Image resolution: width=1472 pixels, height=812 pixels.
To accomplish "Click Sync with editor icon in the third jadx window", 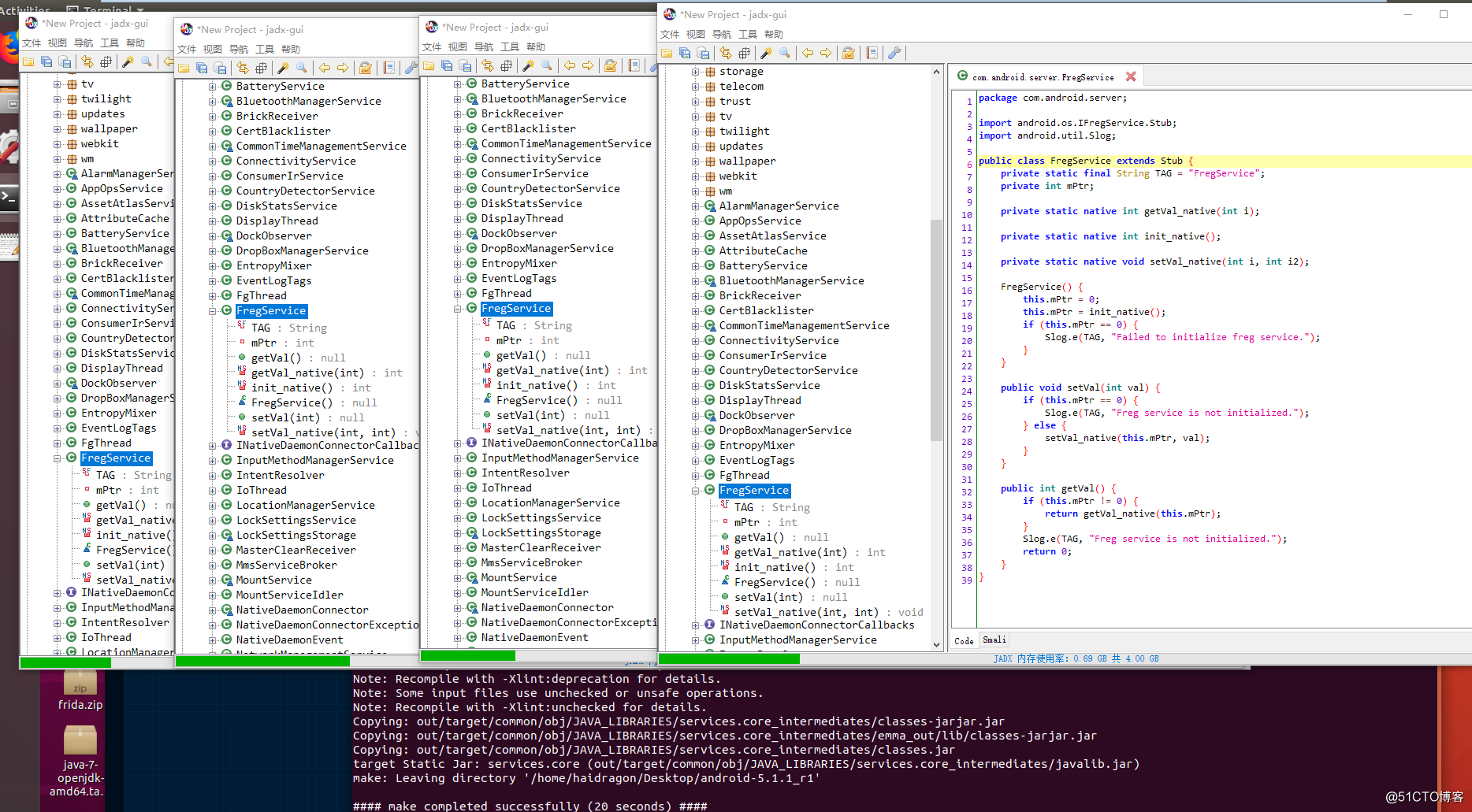I will coord(488,65).
